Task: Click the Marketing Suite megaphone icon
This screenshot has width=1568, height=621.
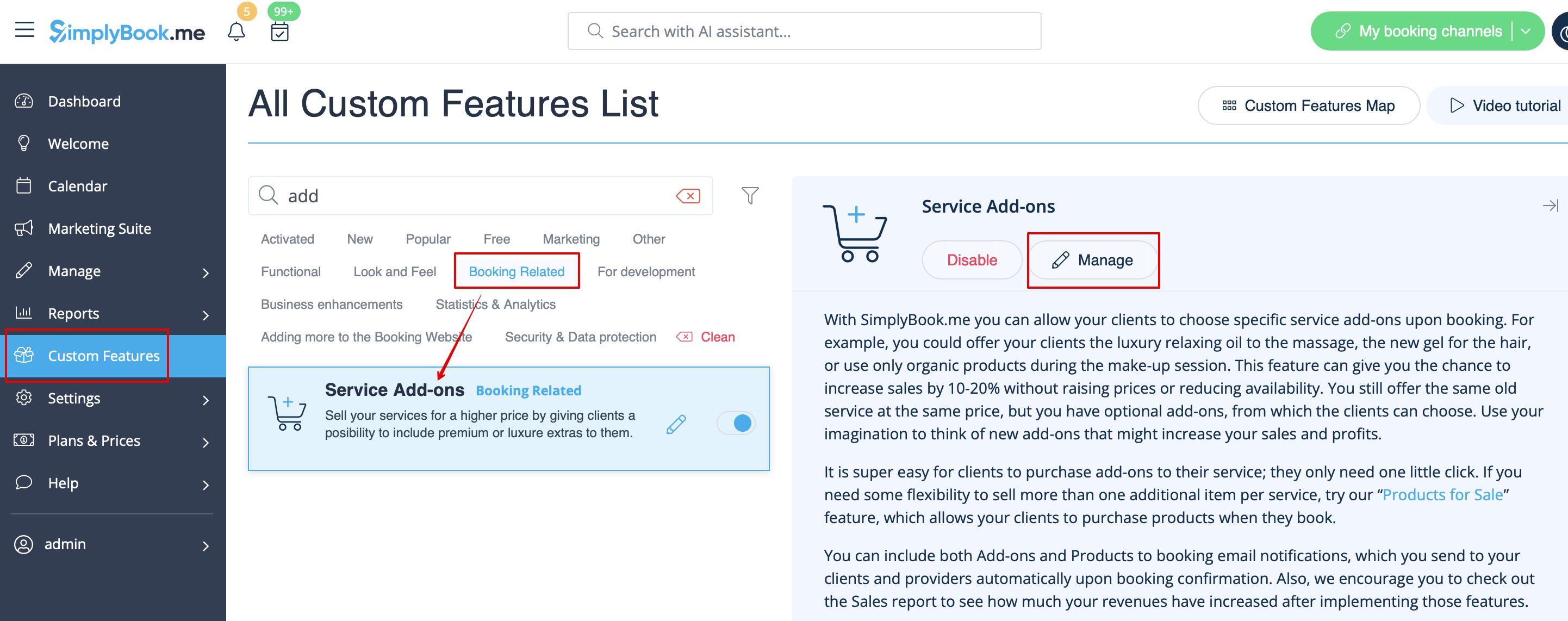Action: point(24,228)
